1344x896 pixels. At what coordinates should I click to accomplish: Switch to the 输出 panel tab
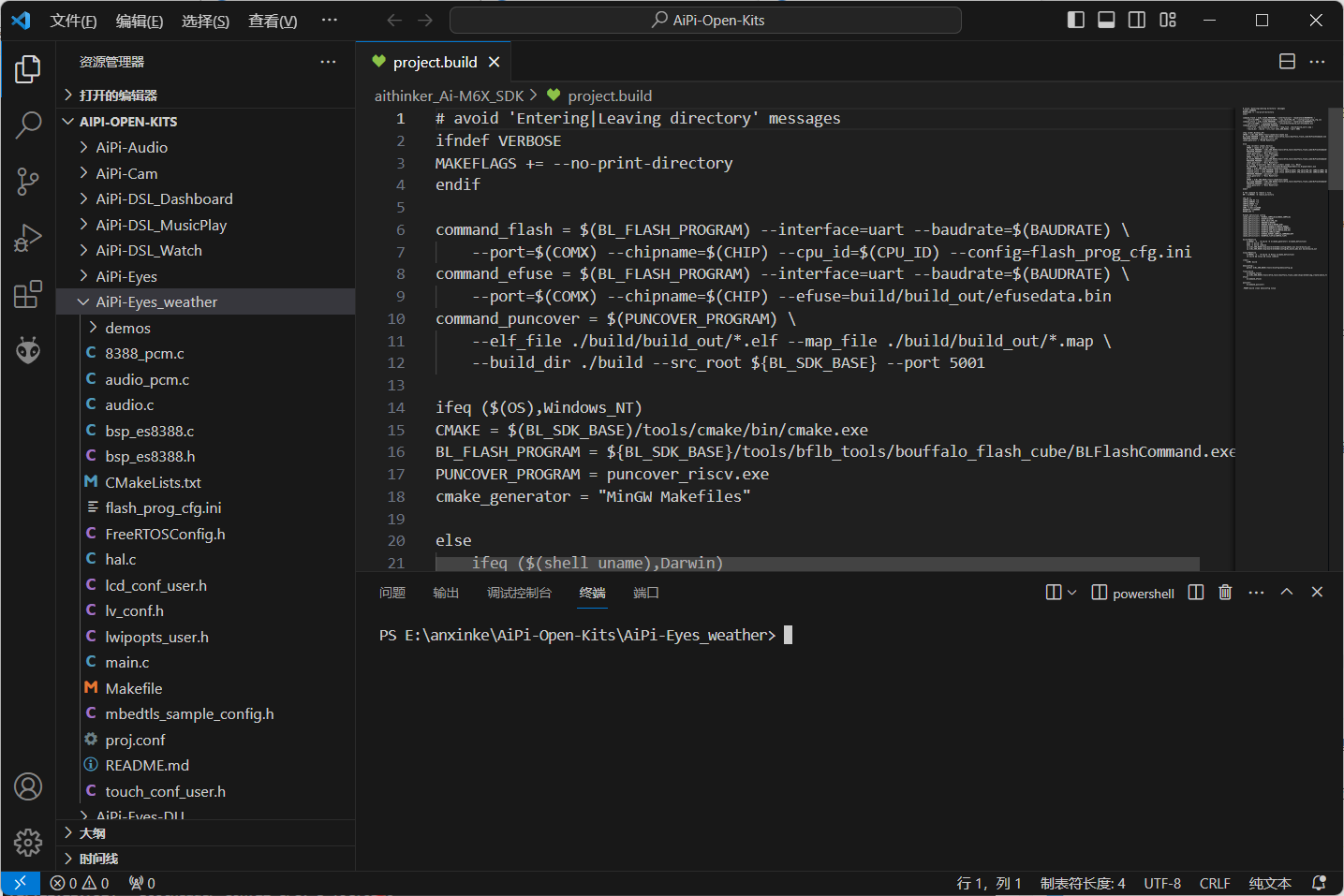[446, 593]
